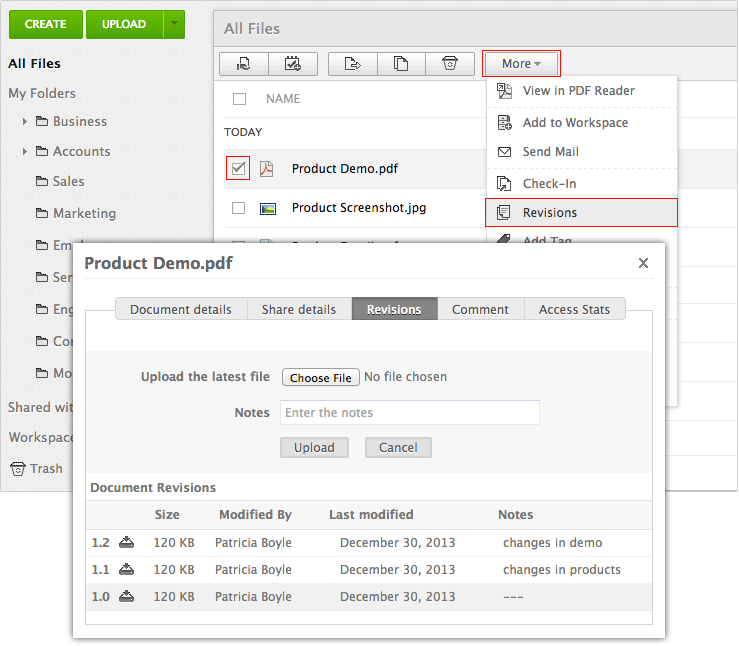Close the Product Demo.pdf dialog
739x646 pixels.
pyautogui.click(x=643, y=263)
